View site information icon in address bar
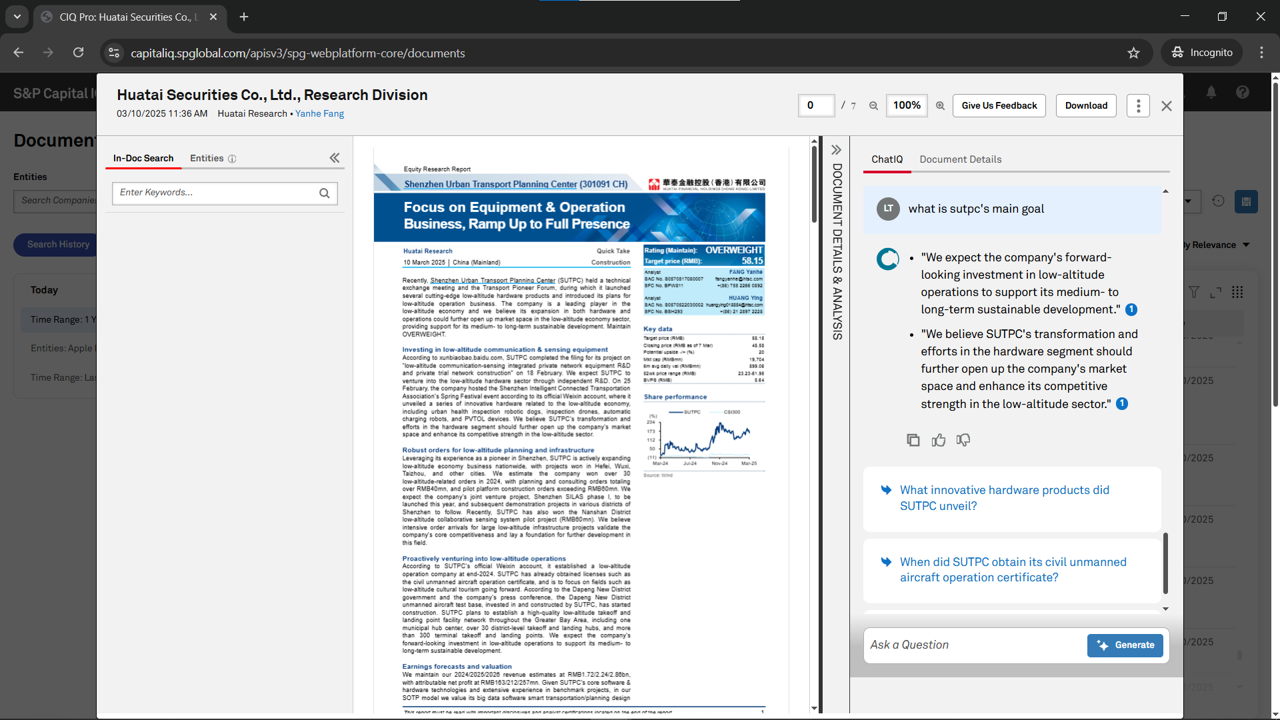Viewport: 1280px width, 720px height. coord(113,53)
